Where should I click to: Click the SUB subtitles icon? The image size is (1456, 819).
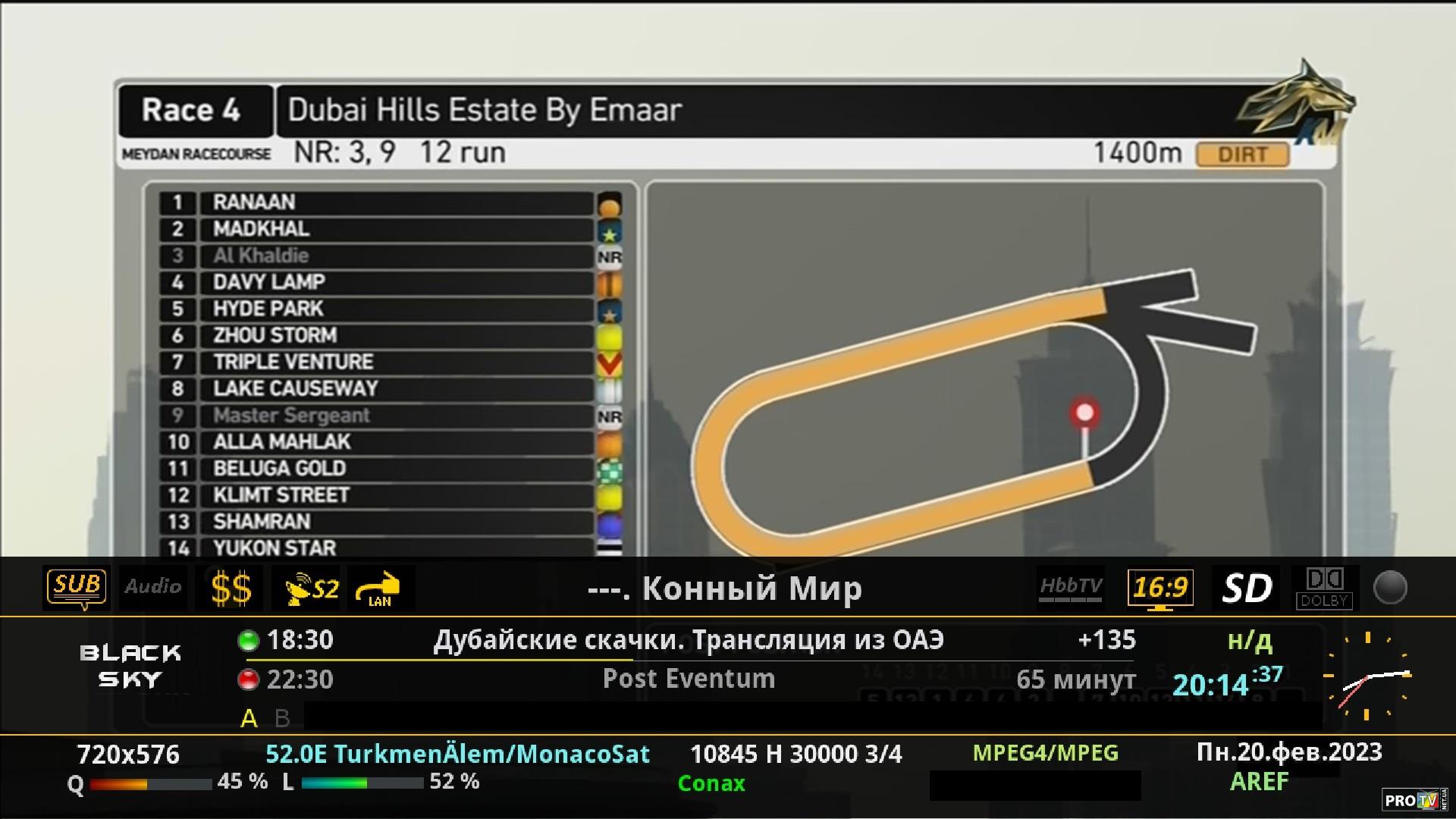pyautogui.click(x=77, y=588)
